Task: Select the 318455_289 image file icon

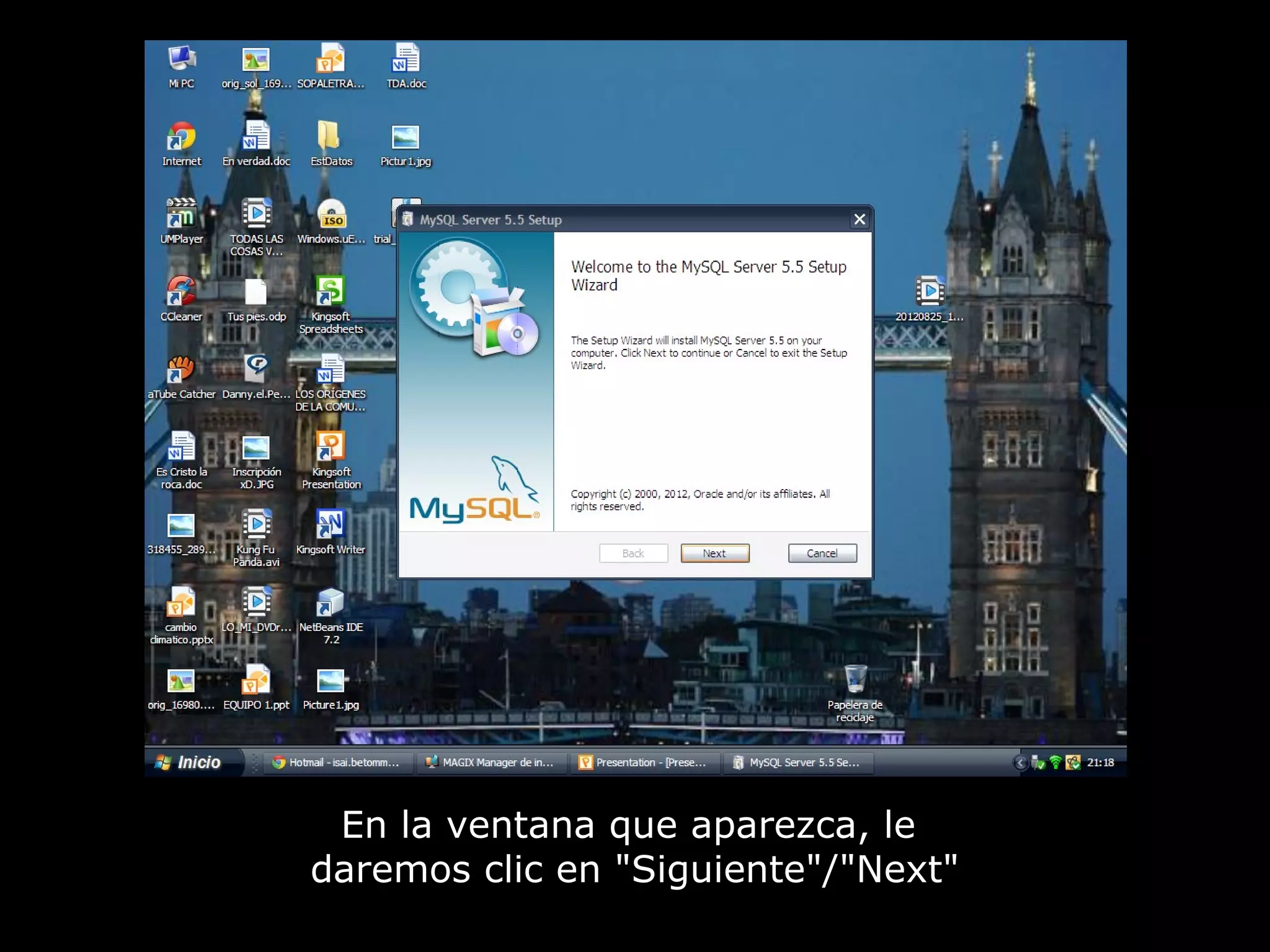Action: click(x=182, y=533)
